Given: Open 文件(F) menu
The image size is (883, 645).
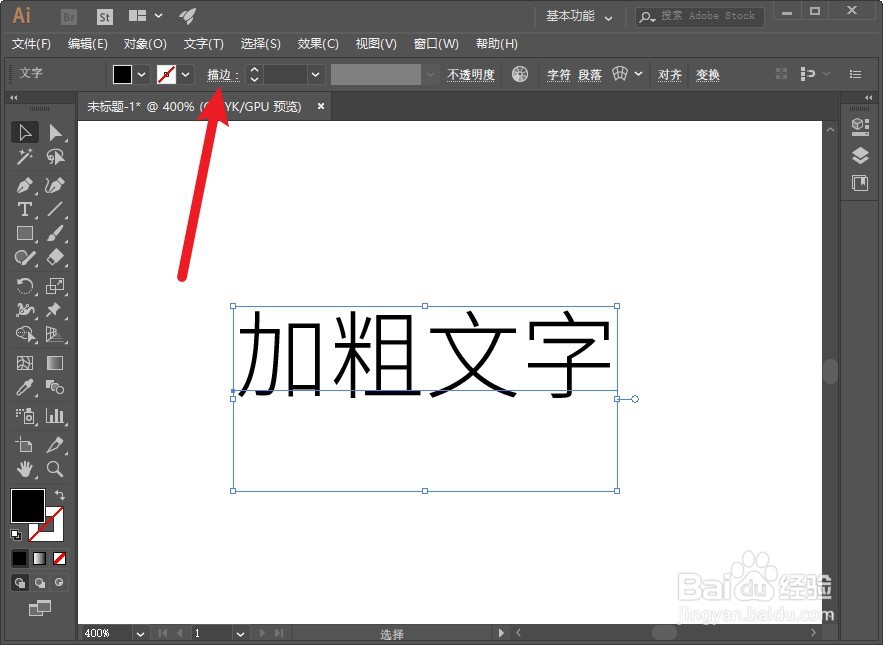Looking at the screenshot, I should pos(31,44).
